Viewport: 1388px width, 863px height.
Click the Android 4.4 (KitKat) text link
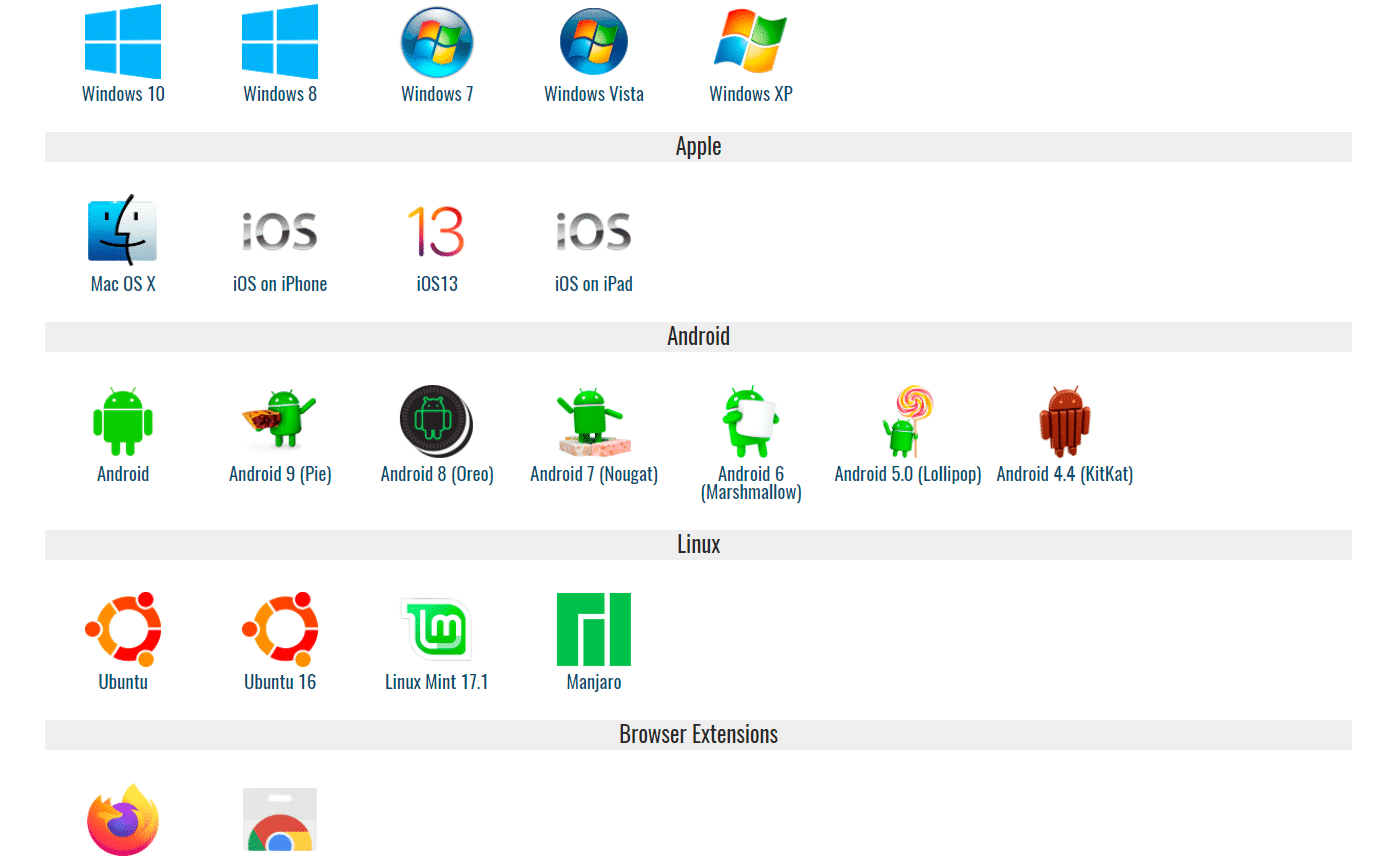pyautogui.click(x=1065, y=474)
